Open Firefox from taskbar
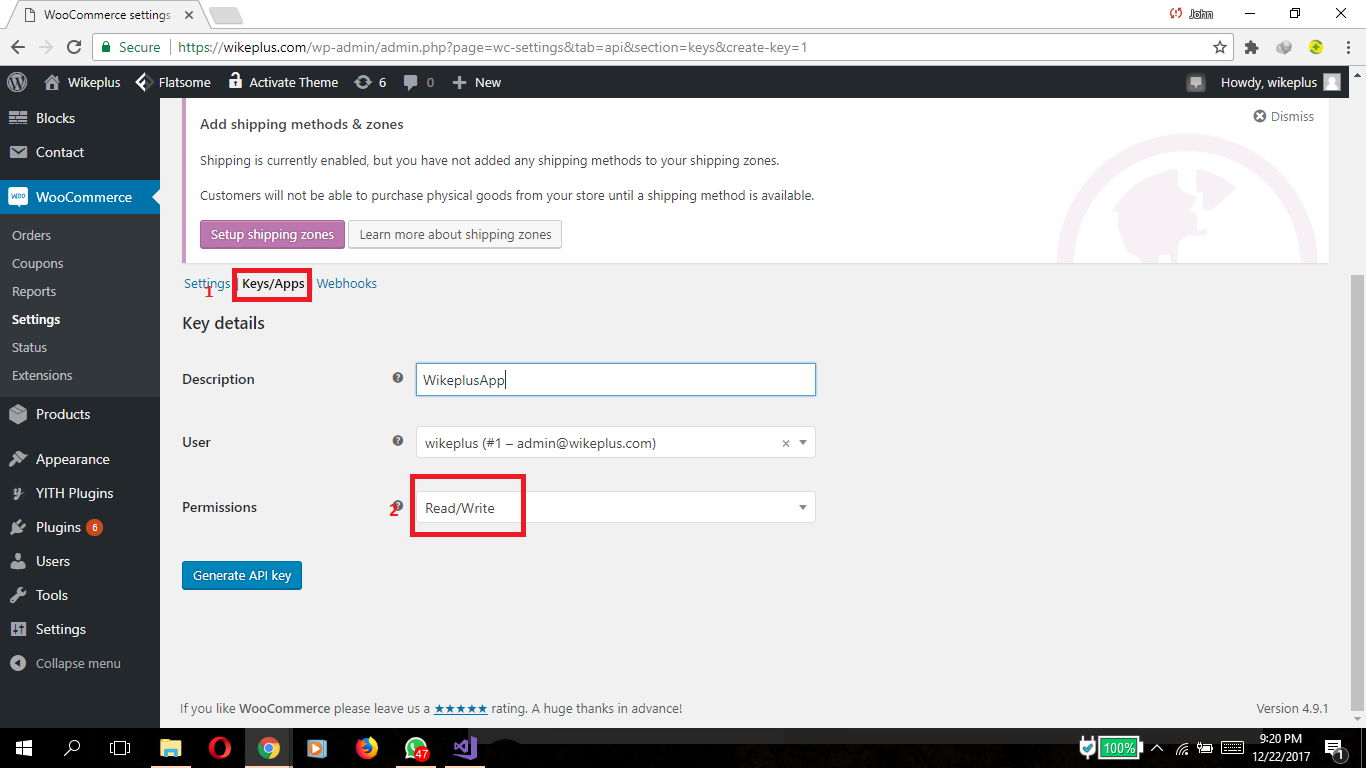1366x768 pixels. (x=367, y=748)
